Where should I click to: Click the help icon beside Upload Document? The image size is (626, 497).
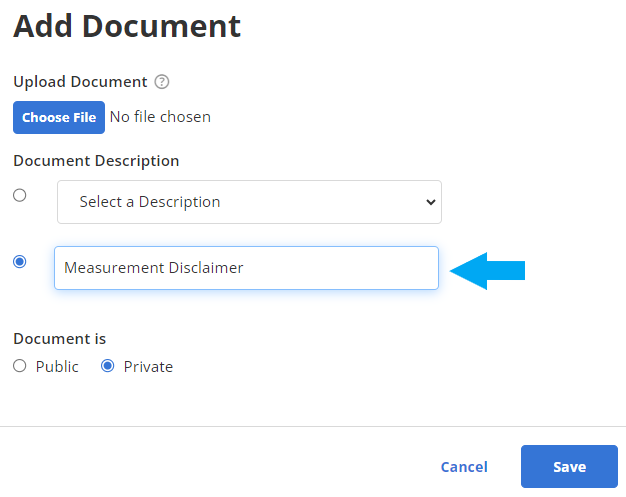pyautogui.click(x=162, y=82)
